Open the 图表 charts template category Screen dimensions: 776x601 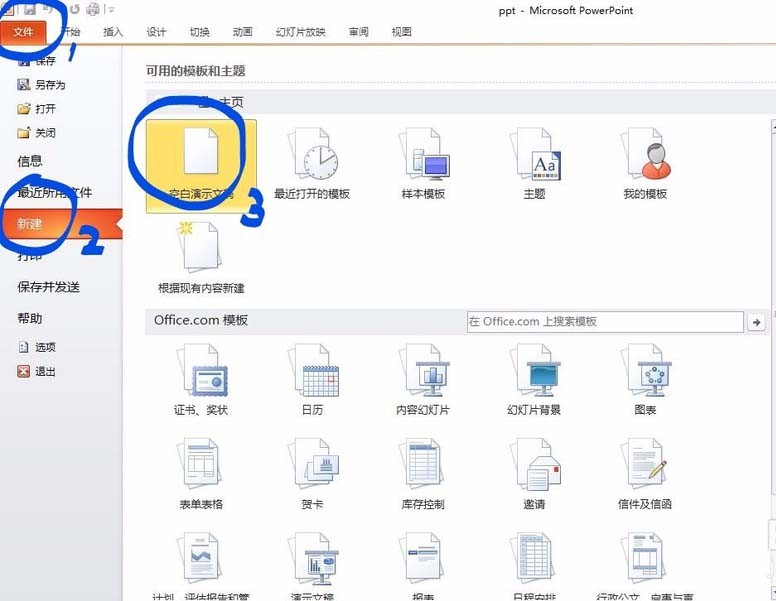pos(645,380)
